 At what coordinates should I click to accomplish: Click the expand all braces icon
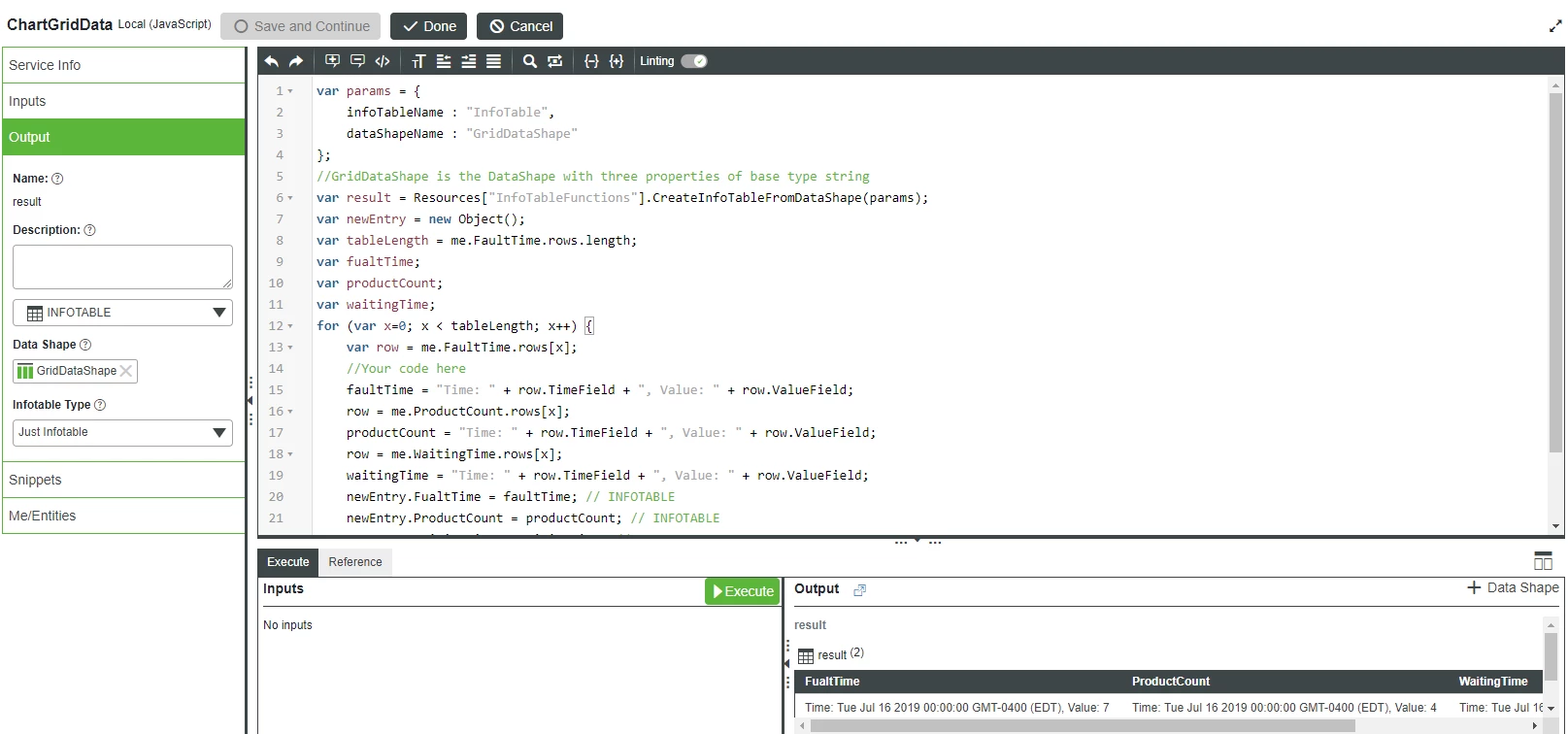(617, 61)
